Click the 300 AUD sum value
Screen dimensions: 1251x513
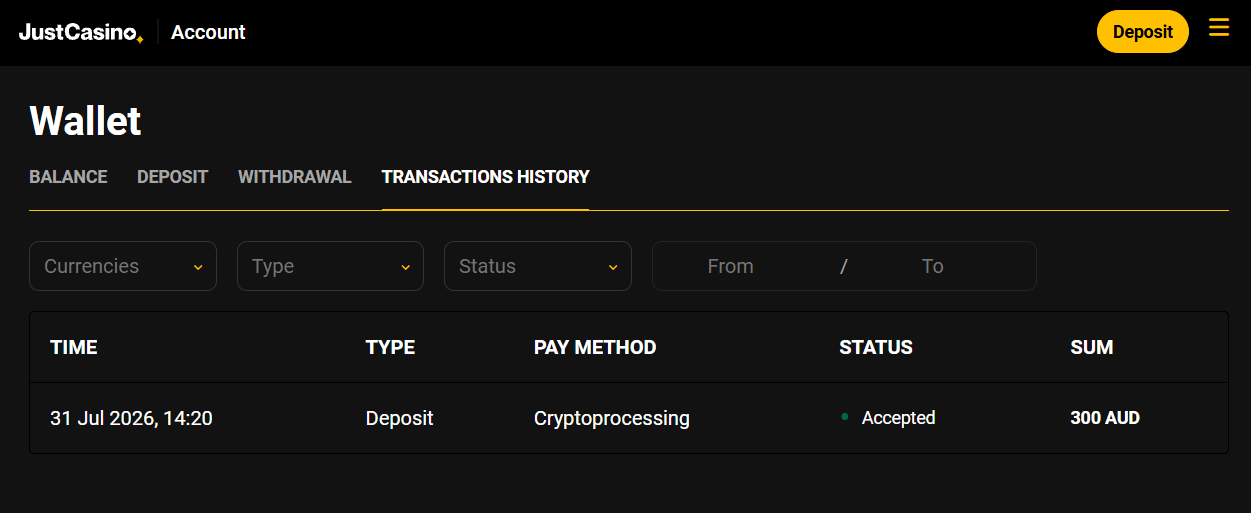1105,418
